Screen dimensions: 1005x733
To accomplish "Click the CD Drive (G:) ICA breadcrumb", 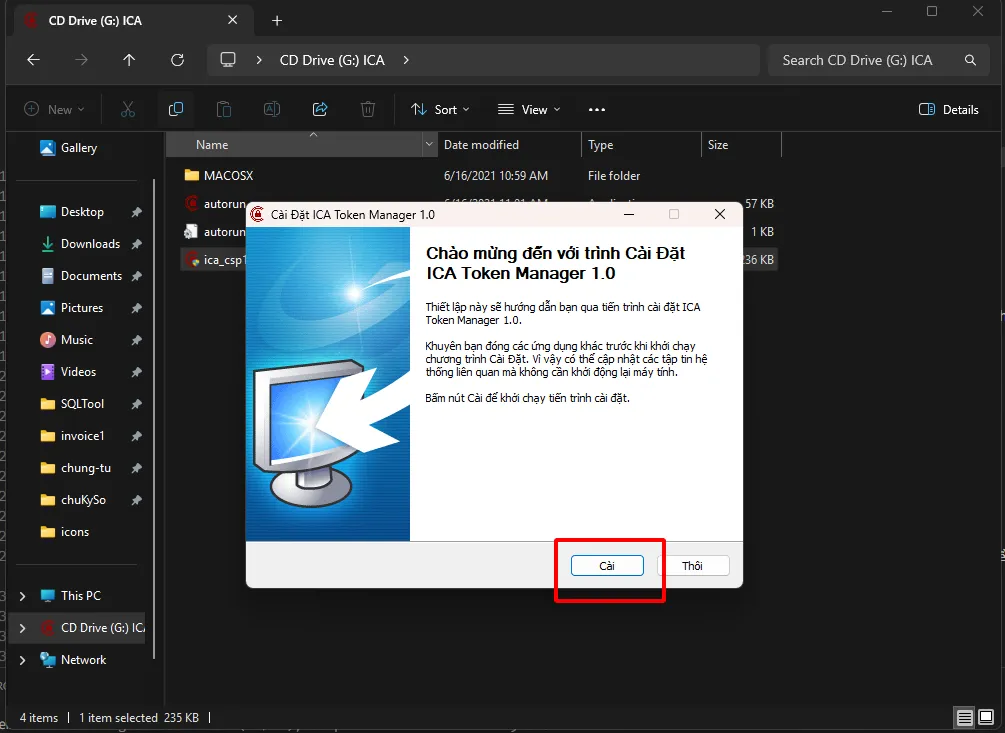I will pos(332,60).
